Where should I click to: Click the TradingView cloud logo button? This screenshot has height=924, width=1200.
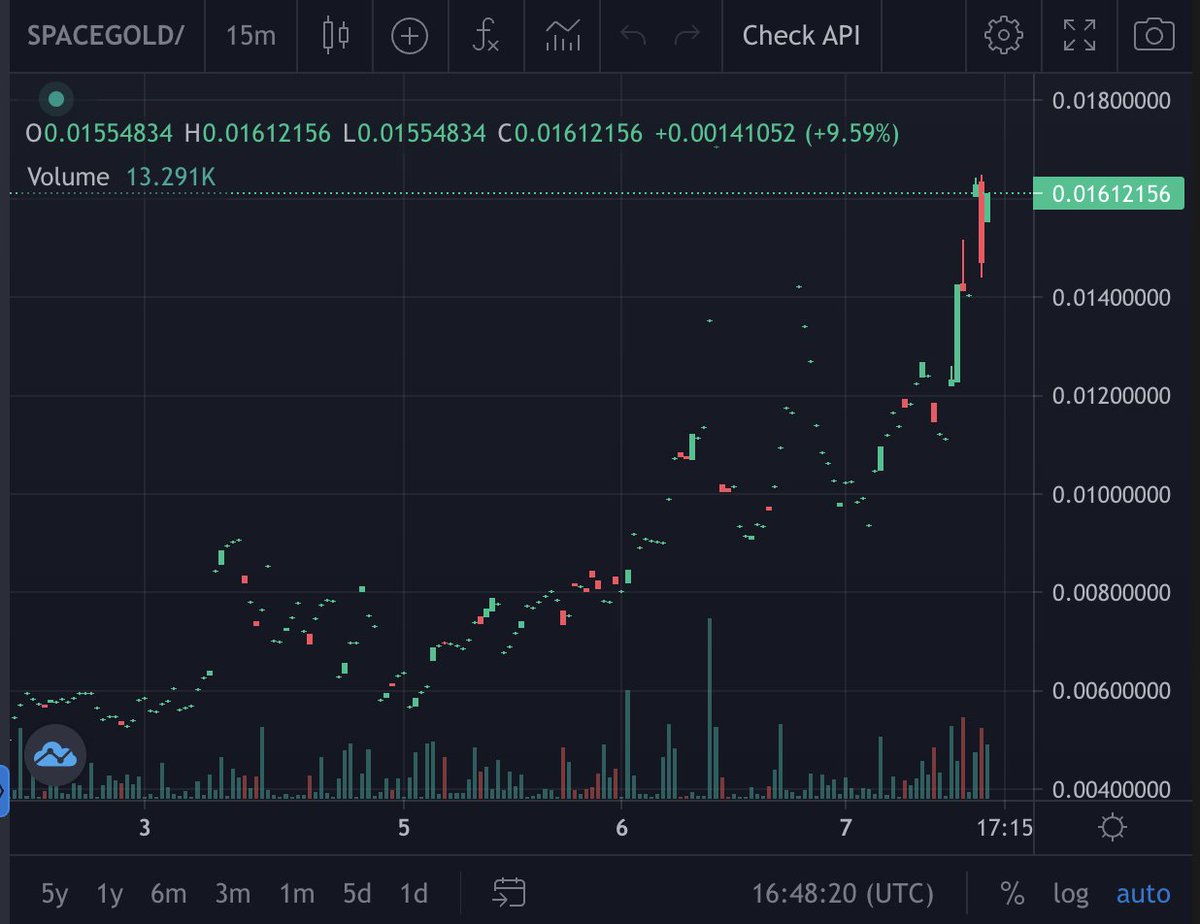pyautogui.click(x=55, y=754)
